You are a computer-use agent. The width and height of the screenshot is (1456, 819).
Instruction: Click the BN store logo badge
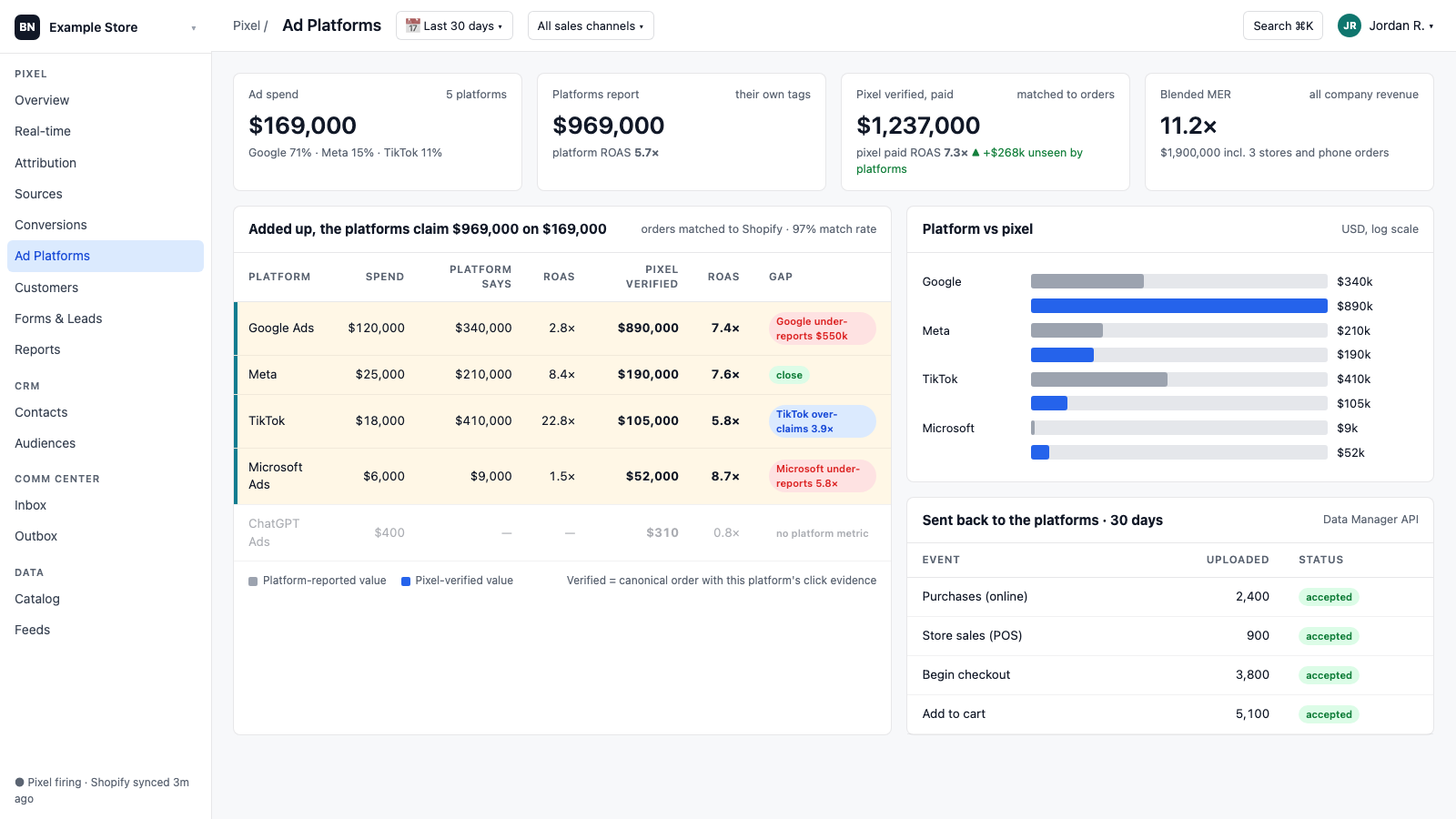point(27,27)
